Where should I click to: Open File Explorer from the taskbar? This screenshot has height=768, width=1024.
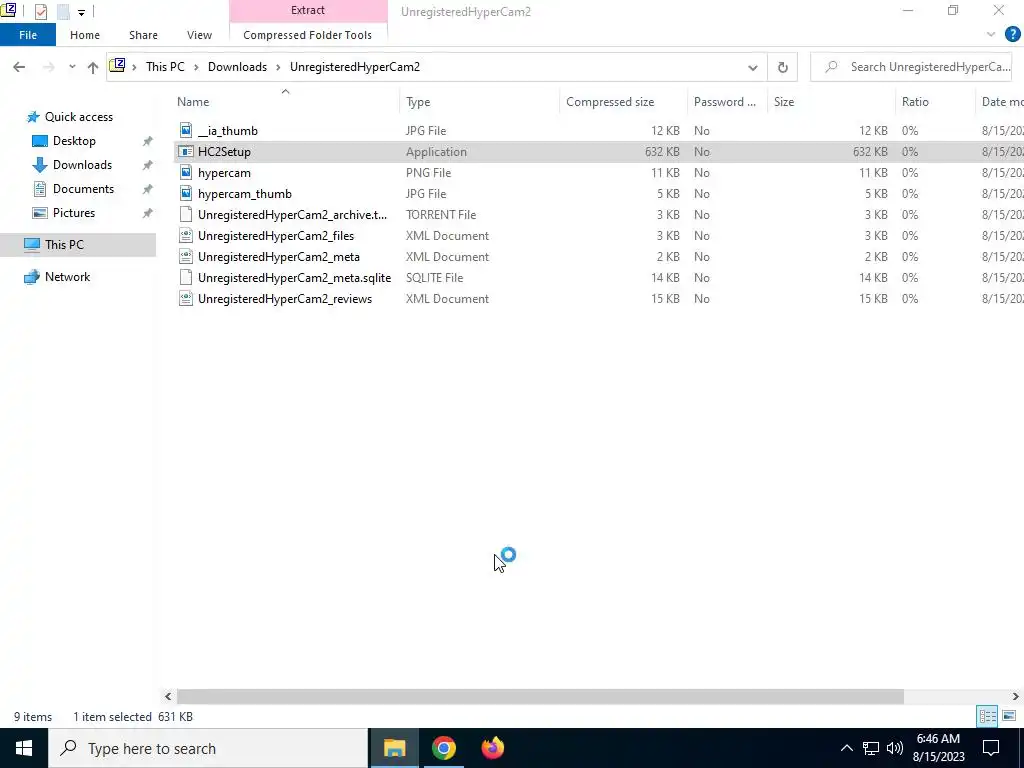pyautogui.click(x=394, y=748)
